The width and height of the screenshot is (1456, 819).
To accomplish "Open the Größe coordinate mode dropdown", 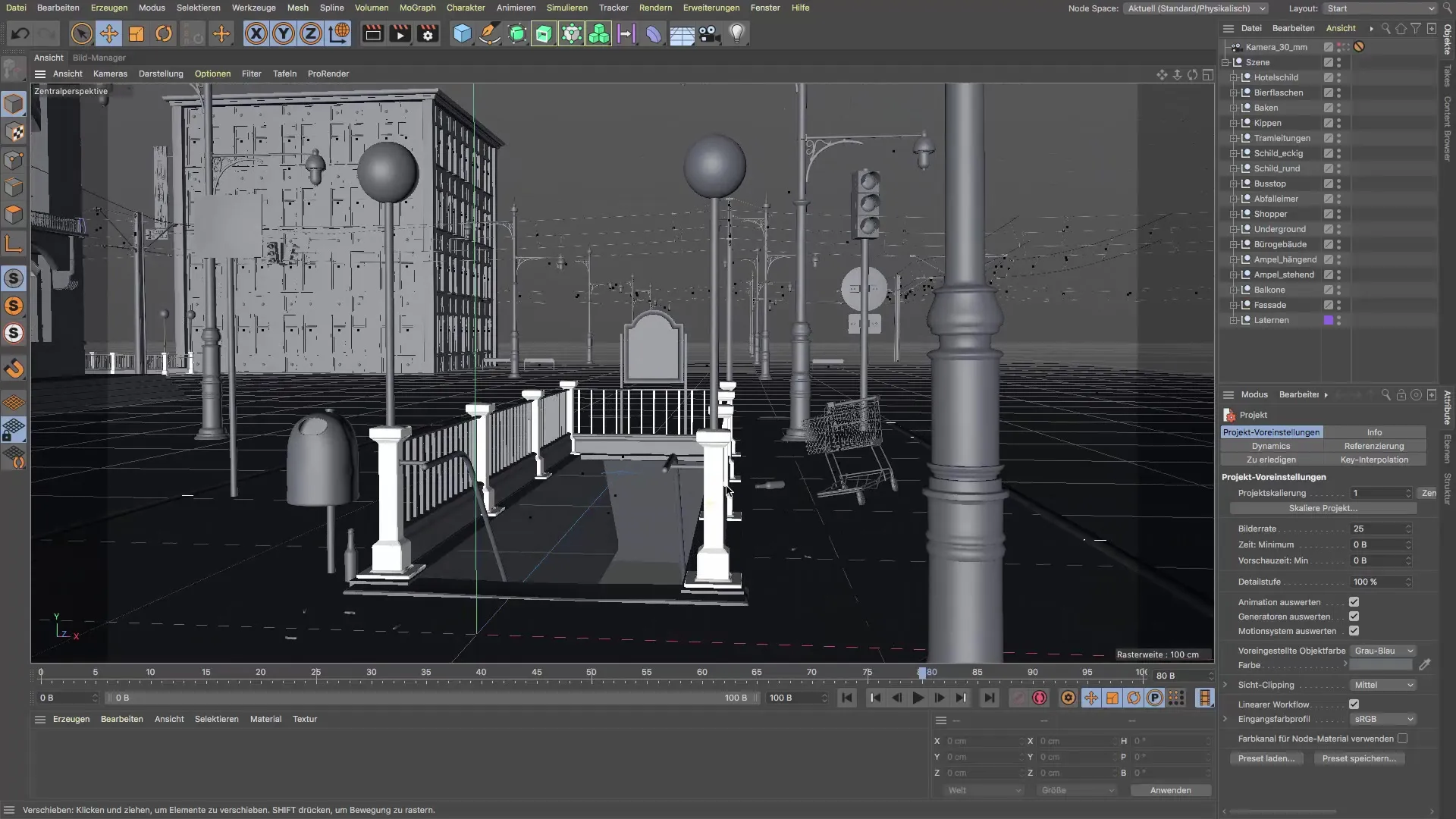I will pyautogui.click(x=1077, y=790).
